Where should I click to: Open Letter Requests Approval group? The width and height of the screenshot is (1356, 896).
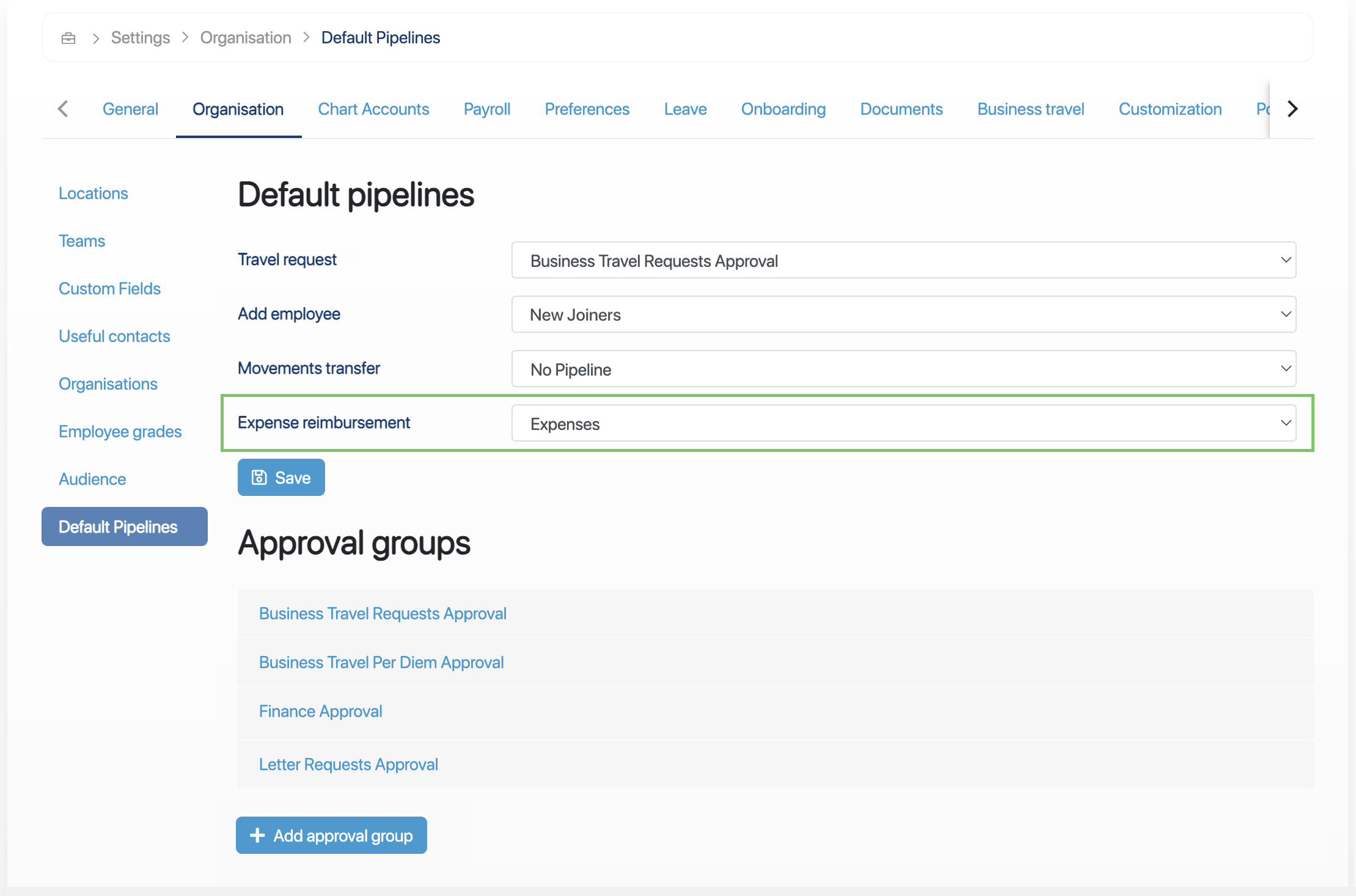tap(348, 765)
